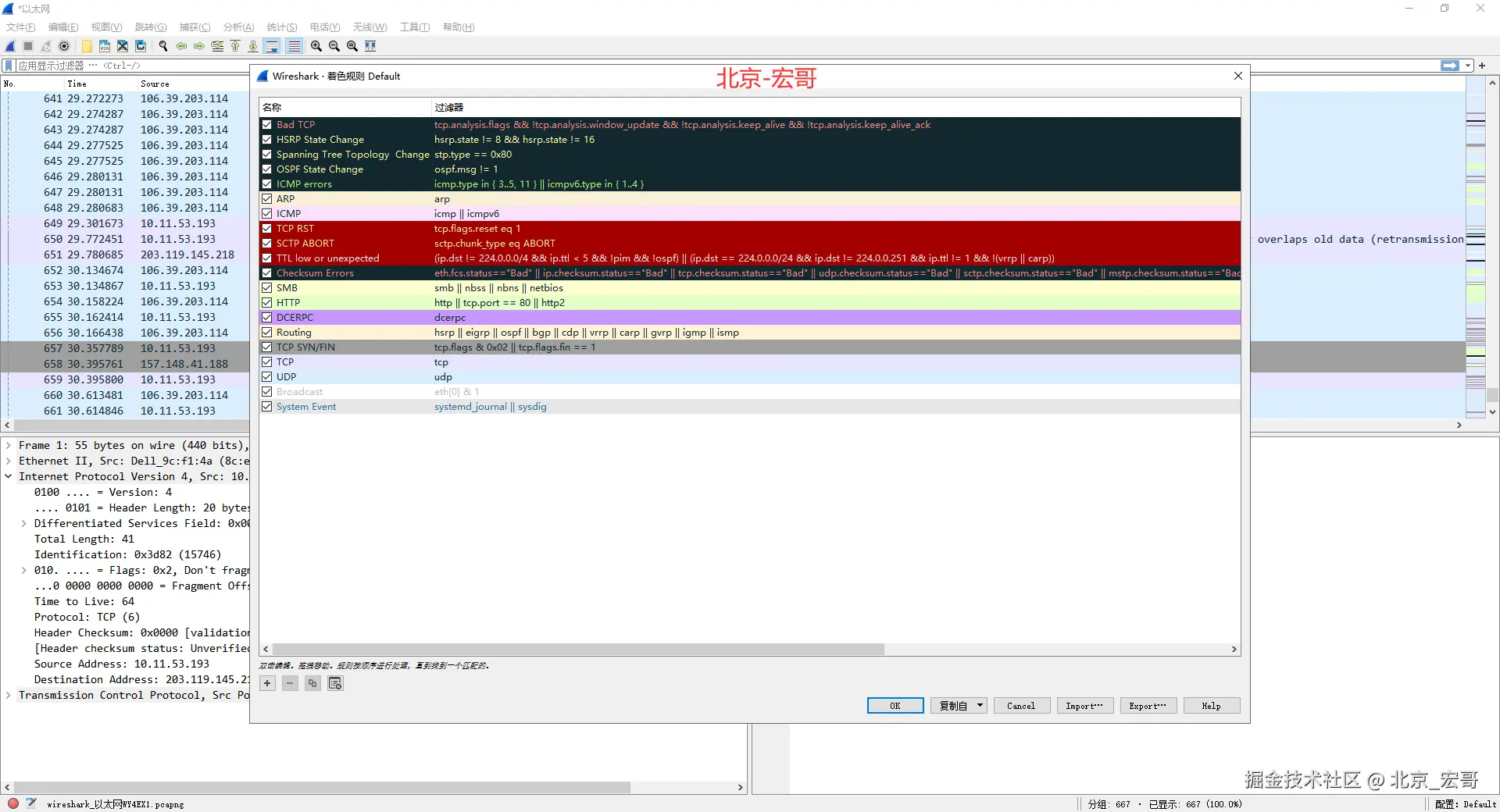This screenshot has width=1500, height=812.
Task: Uncheck the ARP coloring rule
Action: coord(267,199)
